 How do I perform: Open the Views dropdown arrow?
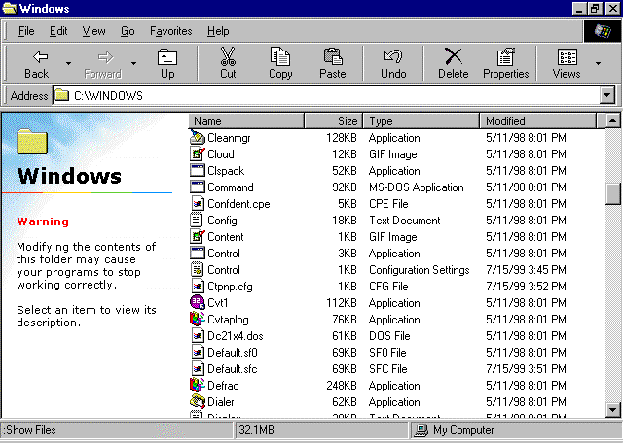pos(599,63)
